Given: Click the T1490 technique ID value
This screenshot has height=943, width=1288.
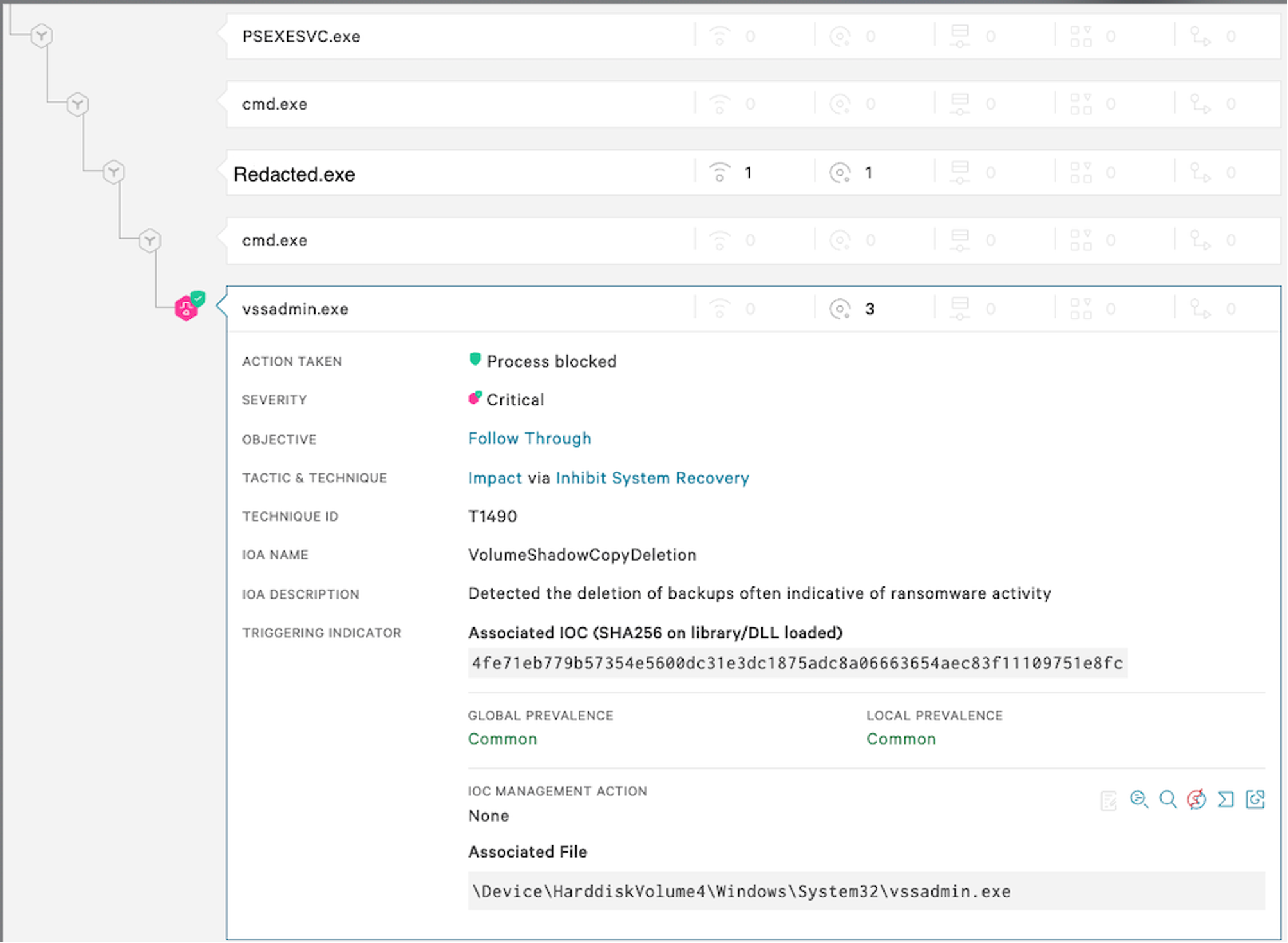Looking at the screenshot, I should (x=493, y=516).
